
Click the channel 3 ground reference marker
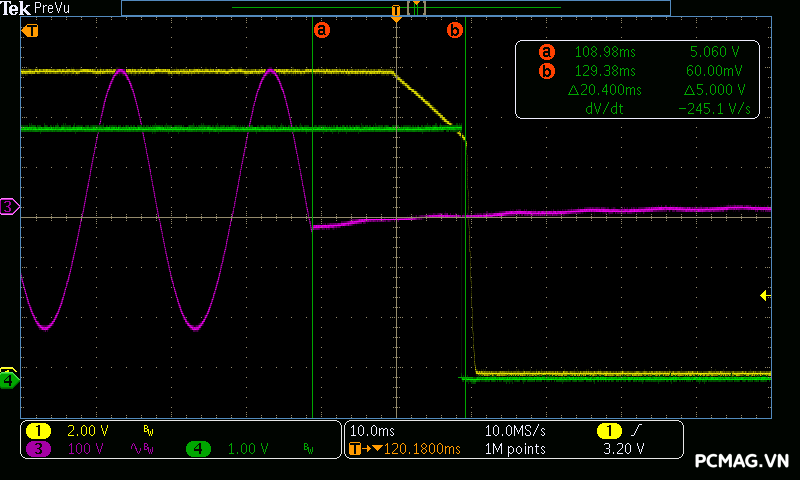click(9, 206)
